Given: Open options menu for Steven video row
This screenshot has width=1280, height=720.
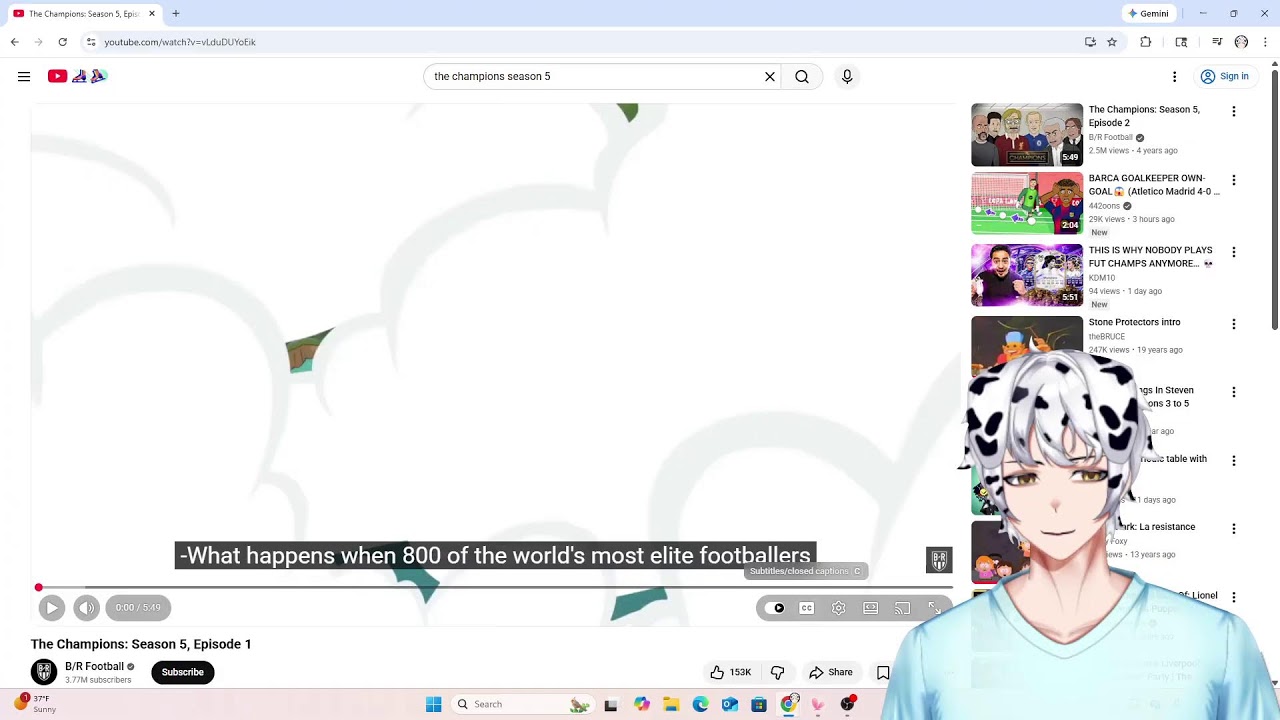Looking at the screenshot, I should (x=1233, y=393).
